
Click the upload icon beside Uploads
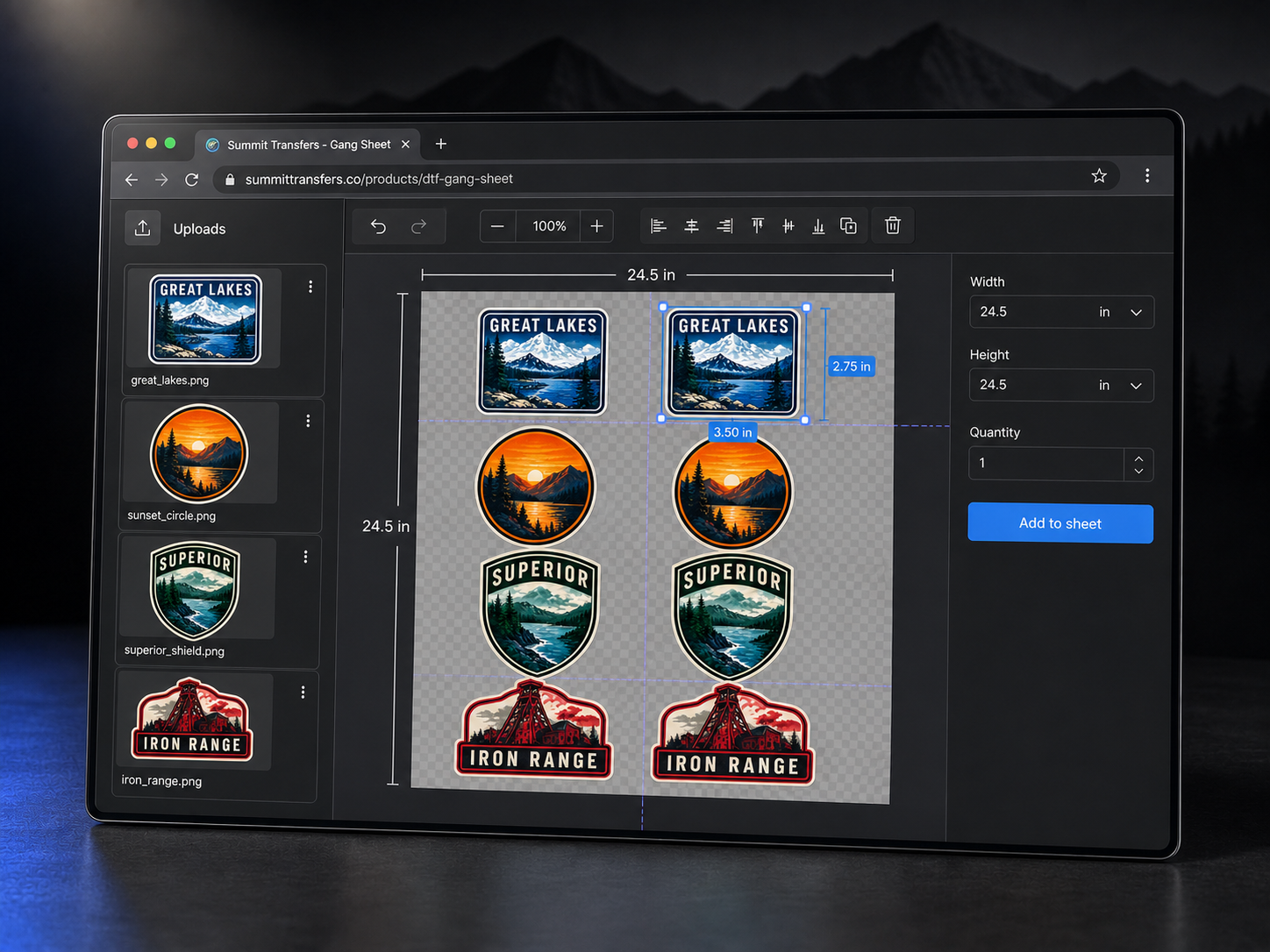(x=142, y=228)
